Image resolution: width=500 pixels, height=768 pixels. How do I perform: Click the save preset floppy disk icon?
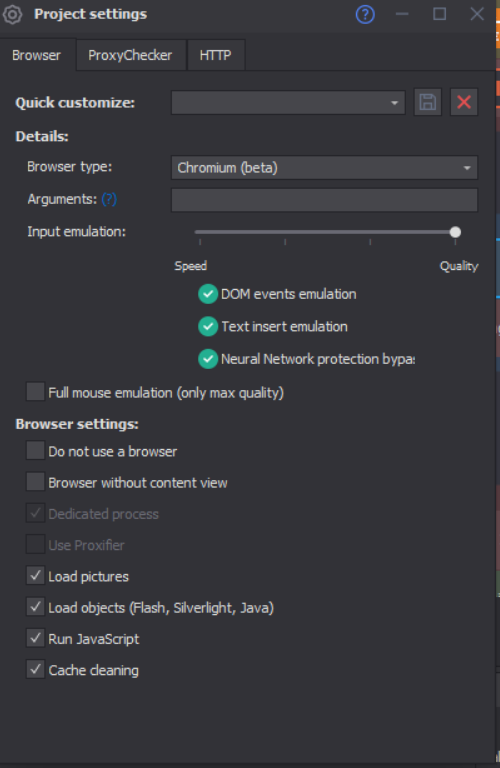point(428,102)
